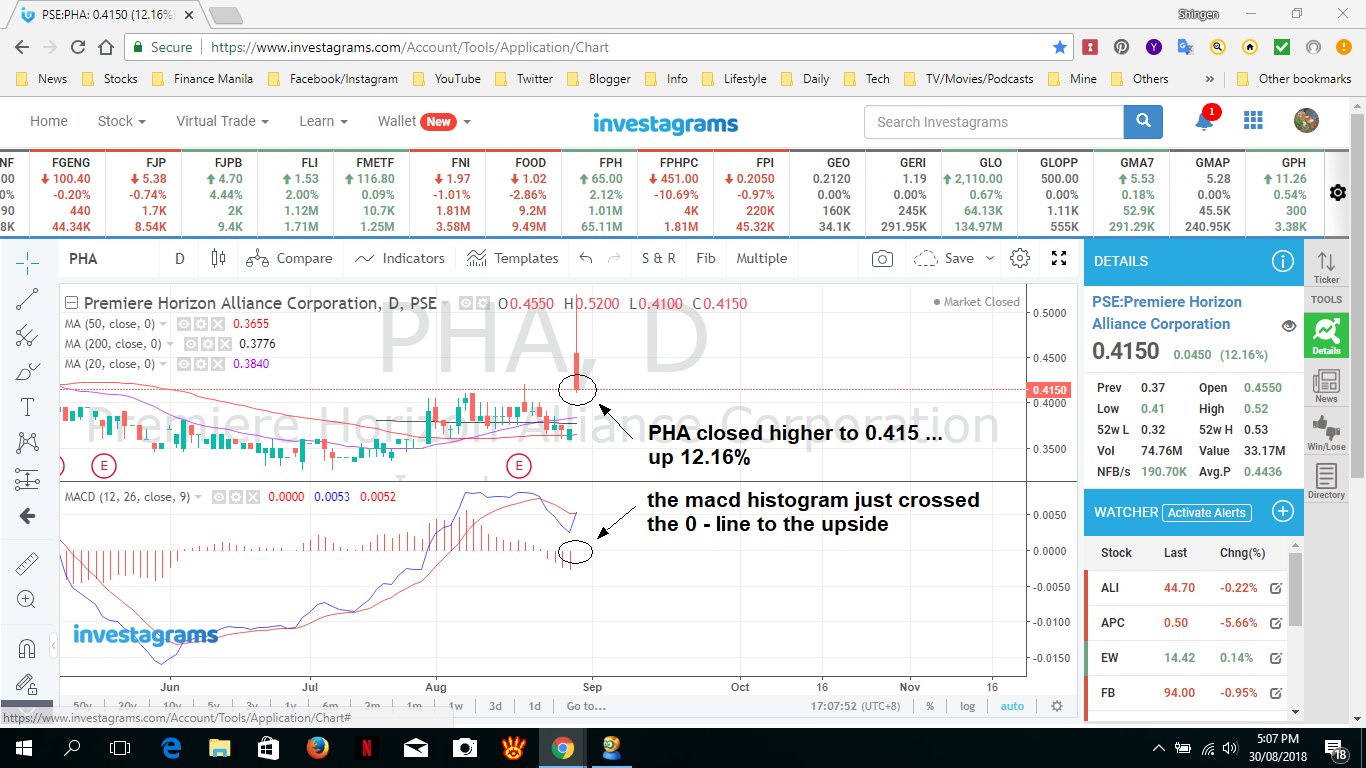The width and height of the screenshot is (1366, 768).
Task: Select the brush drawing tool
Action: pos(27,372)
